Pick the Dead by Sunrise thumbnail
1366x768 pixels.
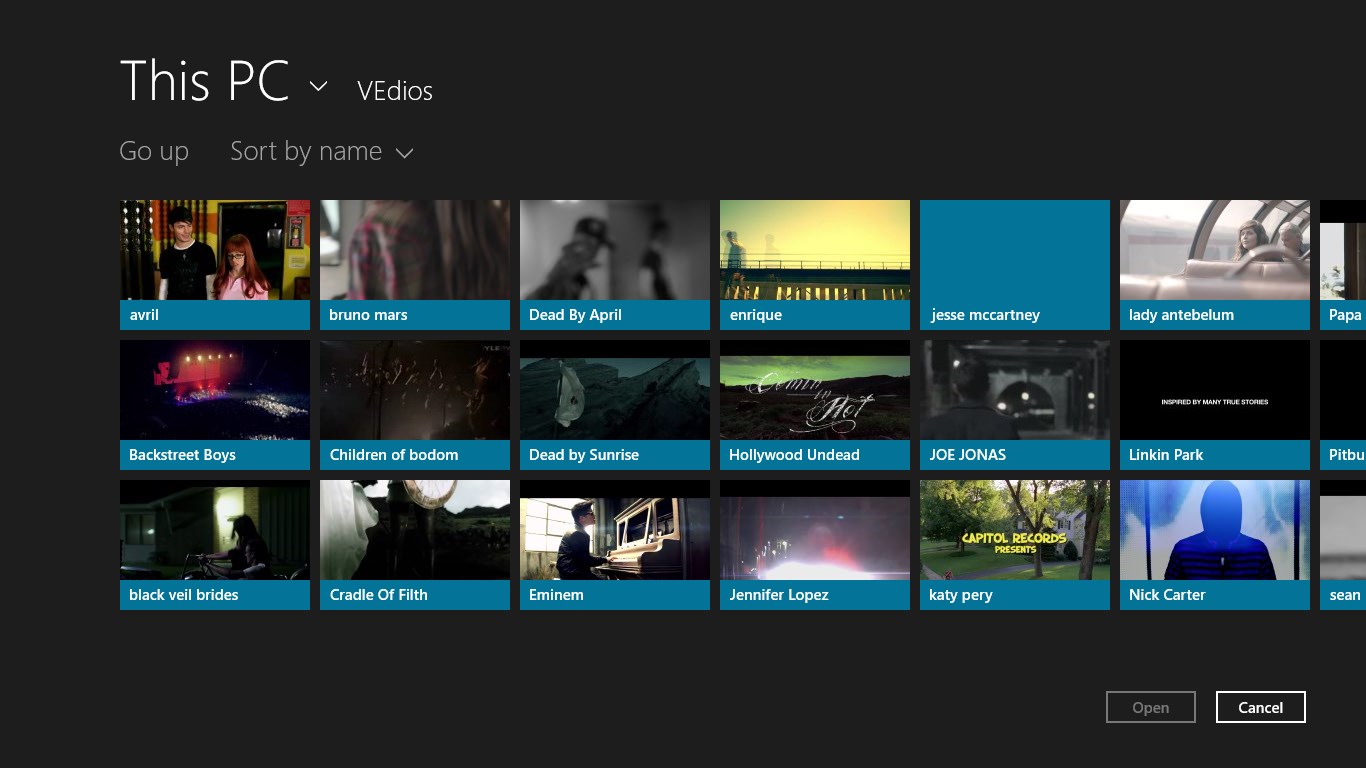pyautogui.click(x=615, y=405)
